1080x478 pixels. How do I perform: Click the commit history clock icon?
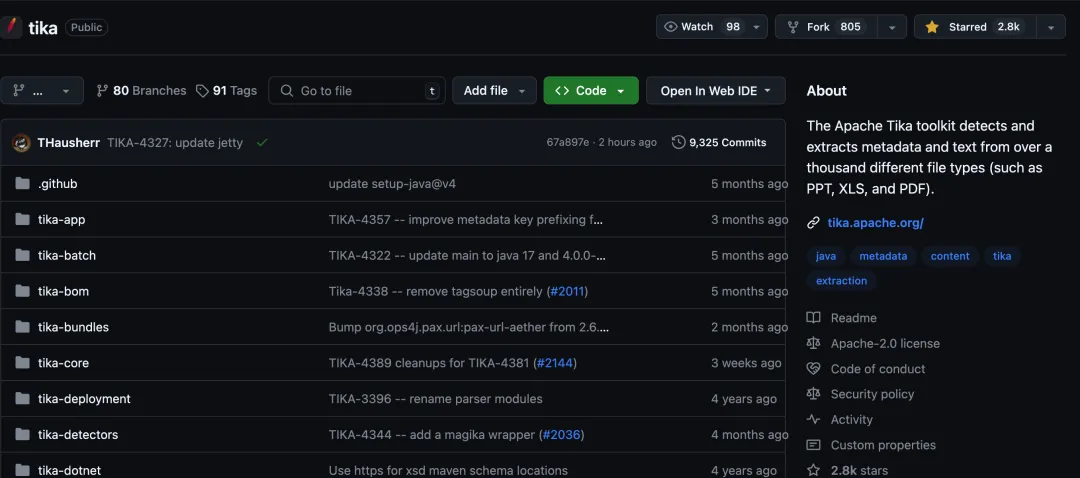[678, 143]
